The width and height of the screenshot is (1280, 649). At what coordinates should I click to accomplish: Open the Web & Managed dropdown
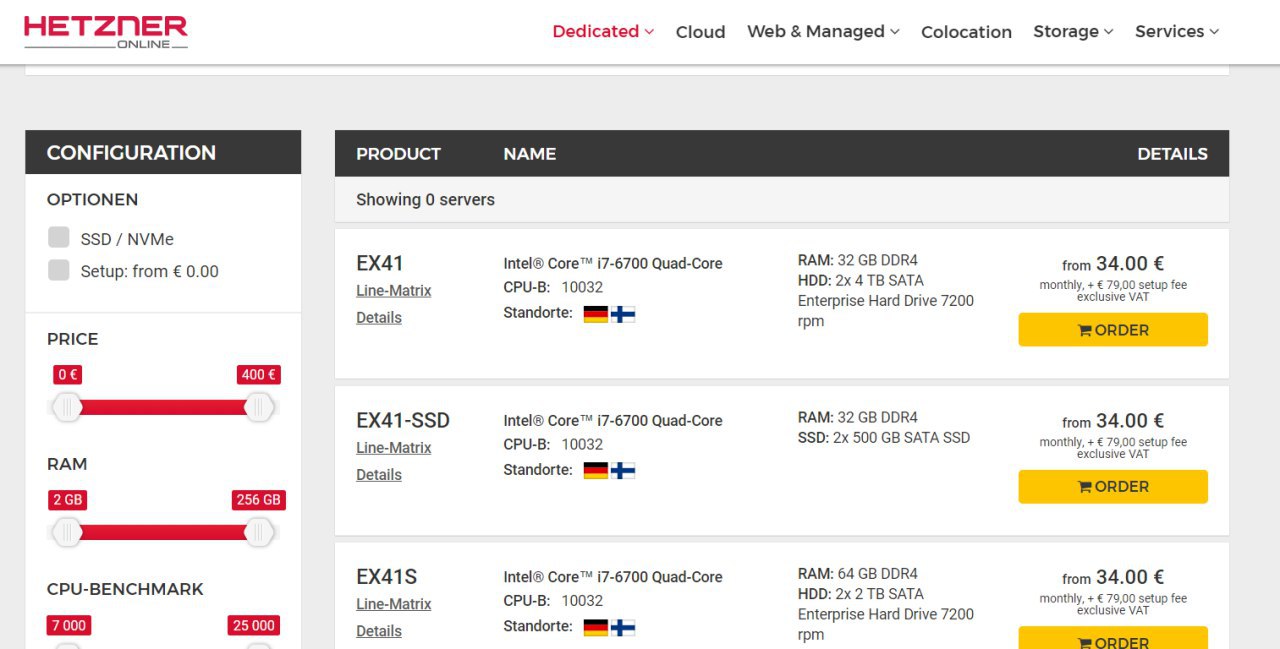(x=823, y=31)
